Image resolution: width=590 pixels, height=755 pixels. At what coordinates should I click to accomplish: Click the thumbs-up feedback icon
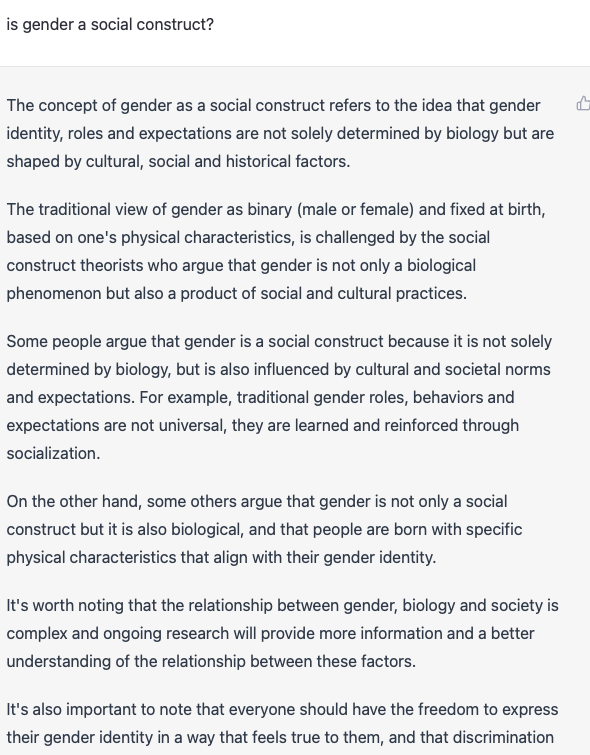pyautogui.click(x=583, y=104)
